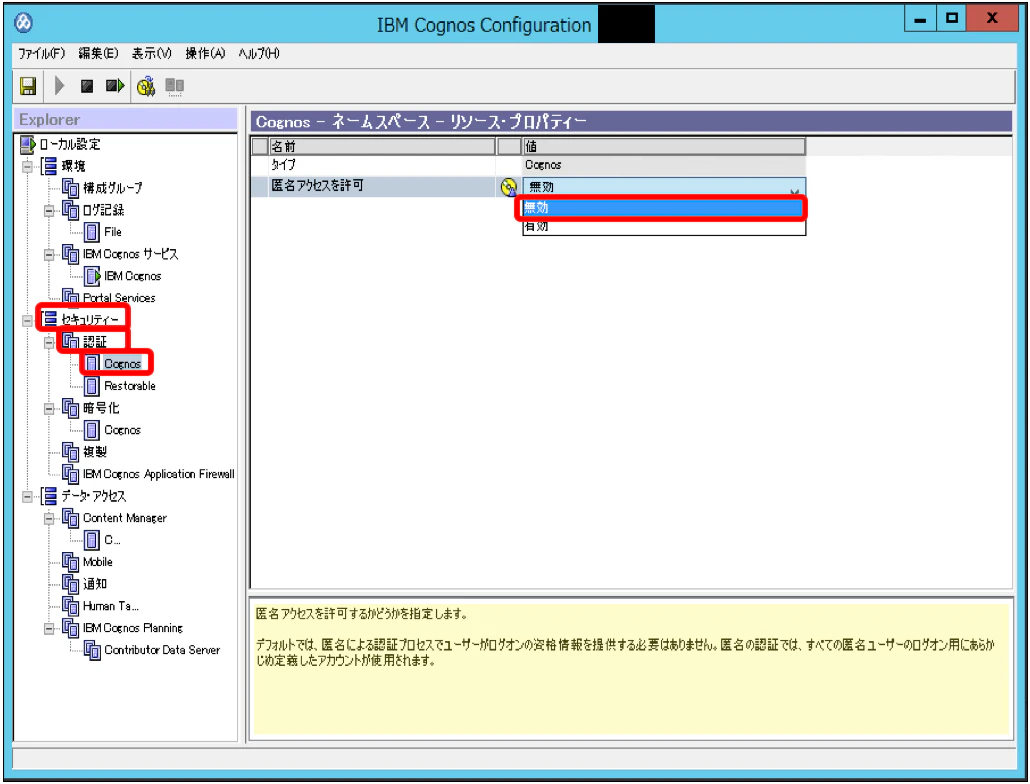Viewport: 1030px width, 784px height.
Task: Select Cognos namespace under 認証
Action: click(x=122, y=364)
